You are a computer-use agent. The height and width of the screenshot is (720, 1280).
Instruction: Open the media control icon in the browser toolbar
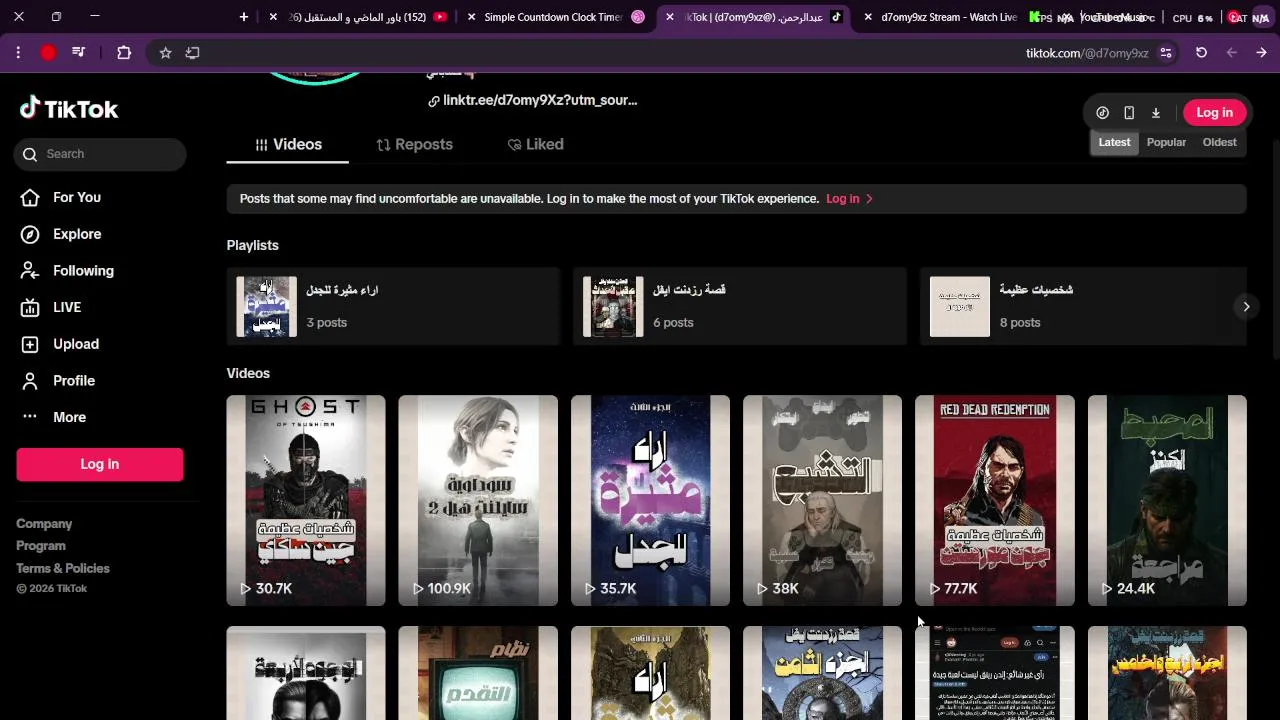click(x=78, y=53)
